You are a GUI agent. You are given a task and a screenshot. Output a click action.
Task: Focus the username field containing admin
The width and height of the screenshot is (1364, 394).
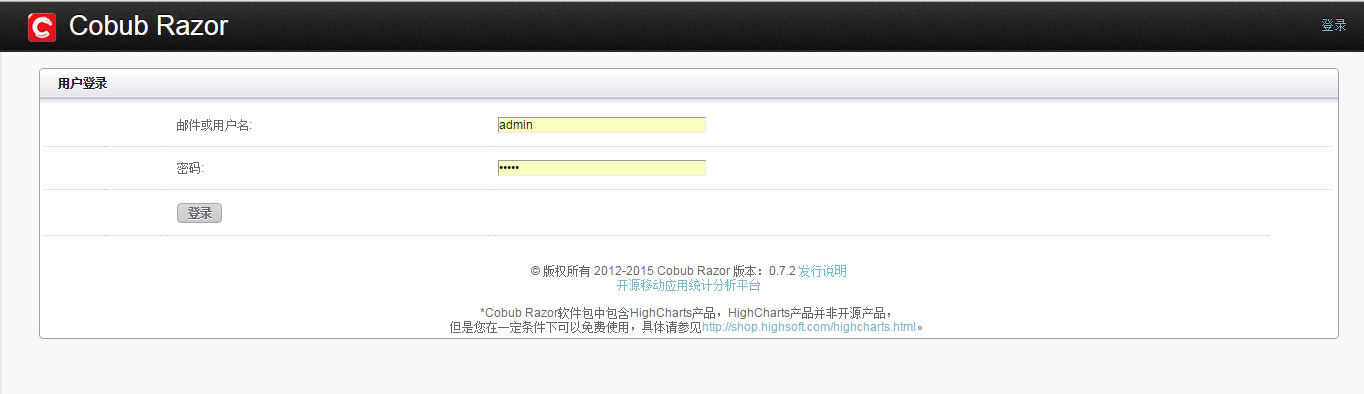(x=601, y=125)
